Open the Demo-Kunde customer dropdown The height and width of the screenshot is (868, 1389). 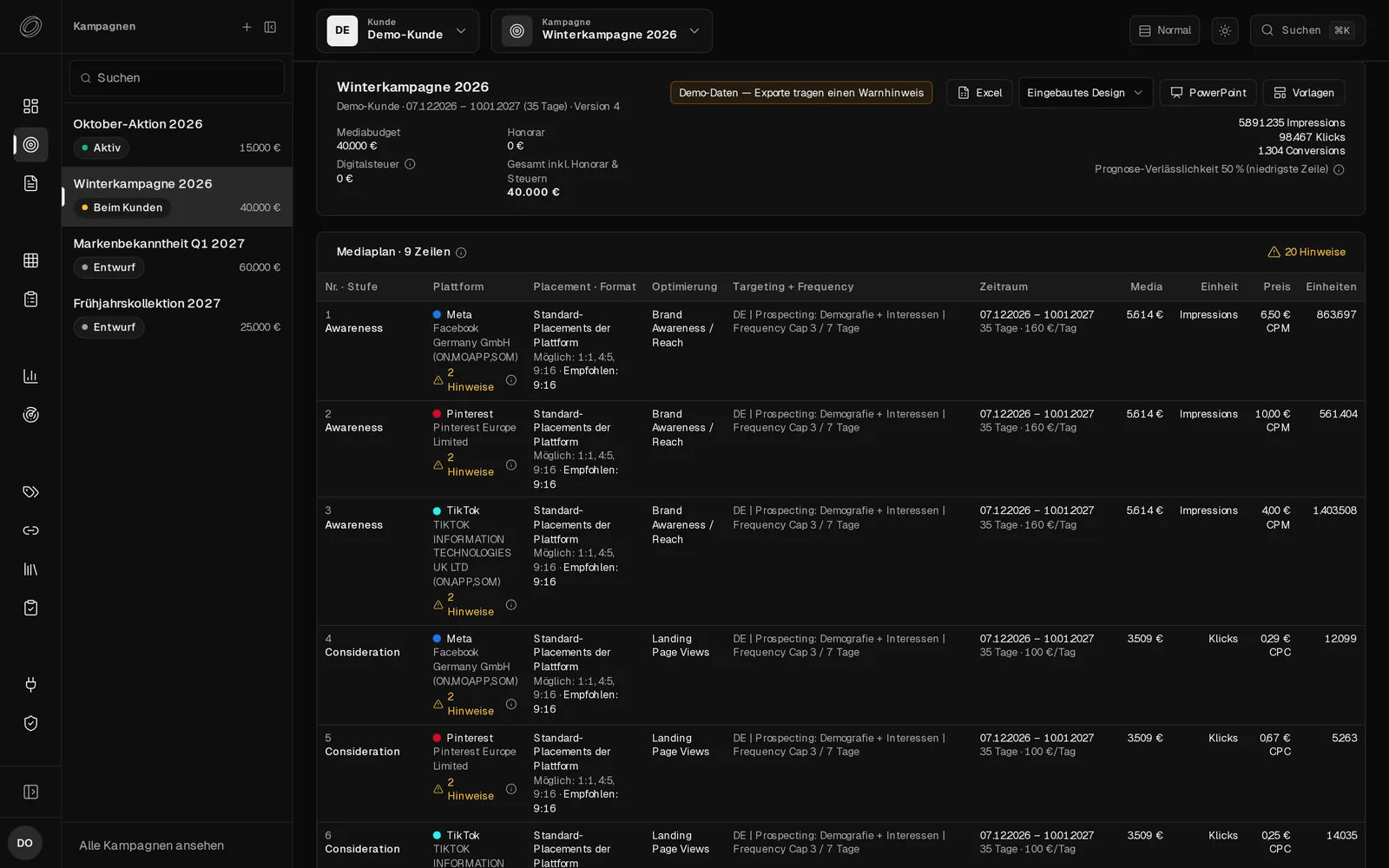pyautogui.click(x=398, y=31)
